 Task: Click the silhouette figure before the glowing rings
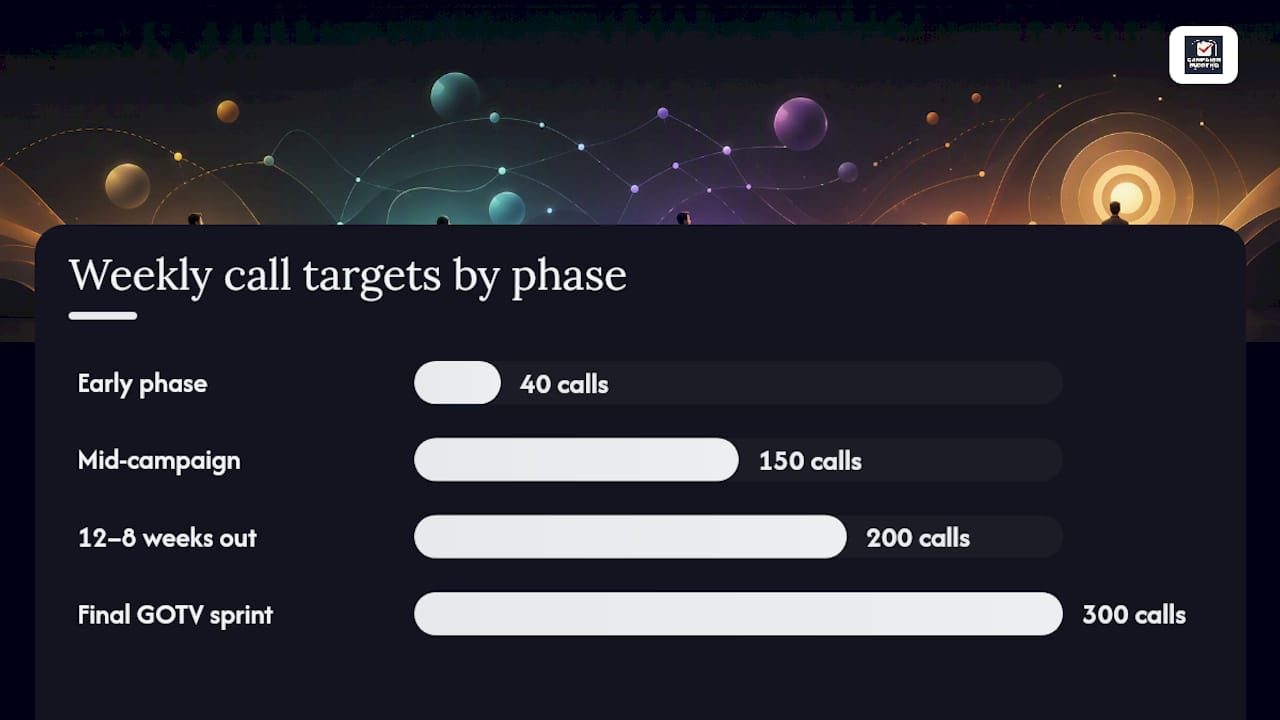1114,213
